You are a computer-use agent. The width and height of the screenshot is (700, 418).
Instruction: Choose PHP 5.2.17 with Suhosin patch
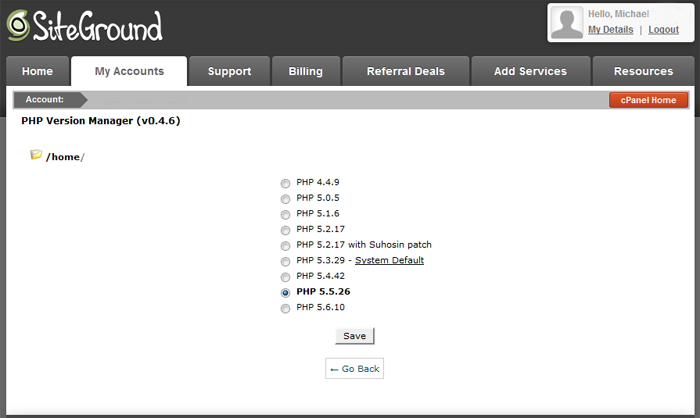[x=285, y=246]
